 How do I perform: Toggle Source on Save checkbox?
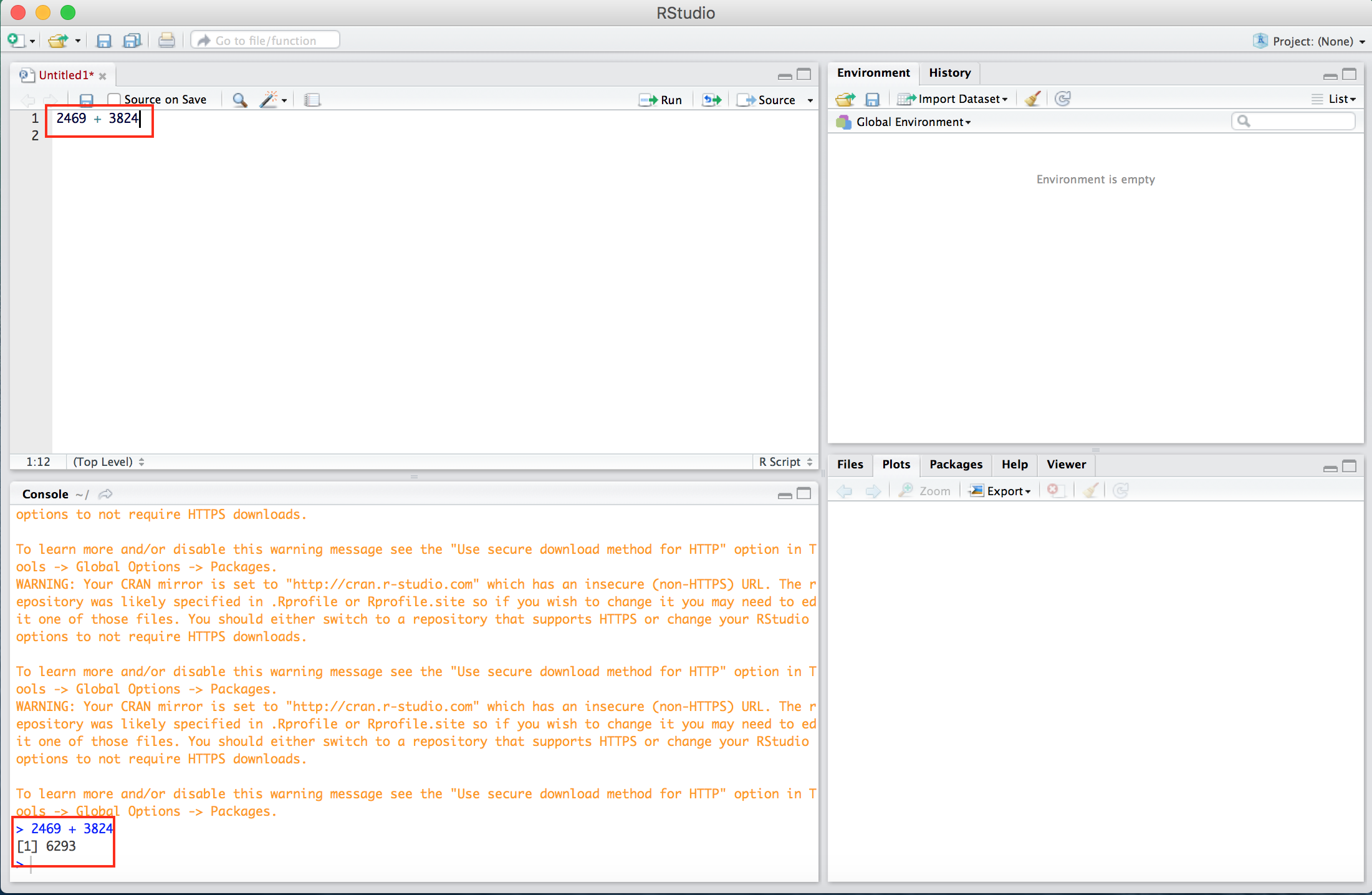[113, 99]
